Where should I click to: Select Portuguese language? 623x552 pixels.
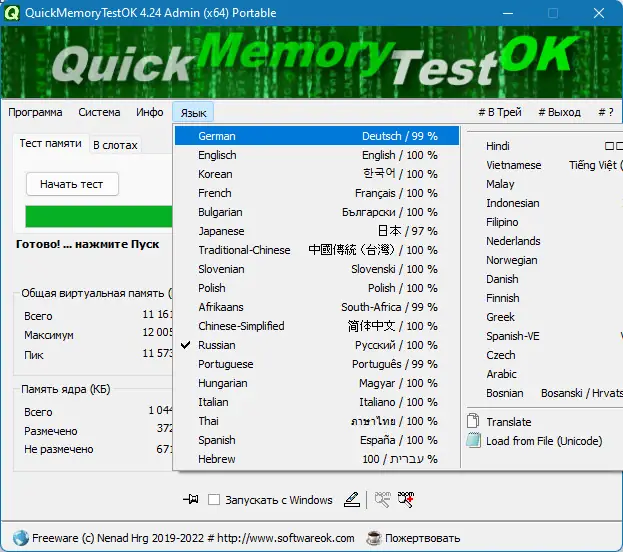317,364
